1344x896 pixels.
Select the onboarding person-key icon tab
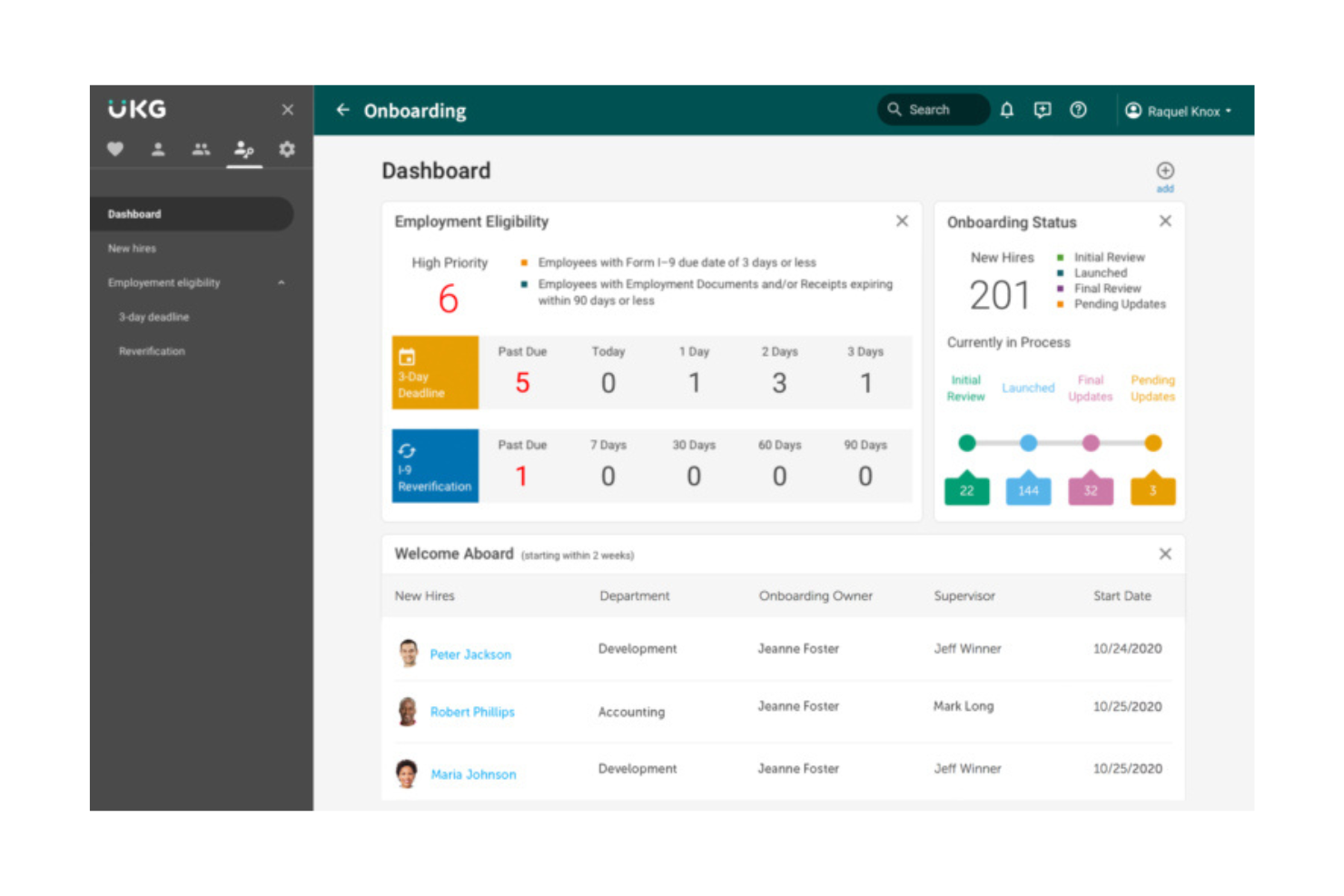tap(243, 149)
